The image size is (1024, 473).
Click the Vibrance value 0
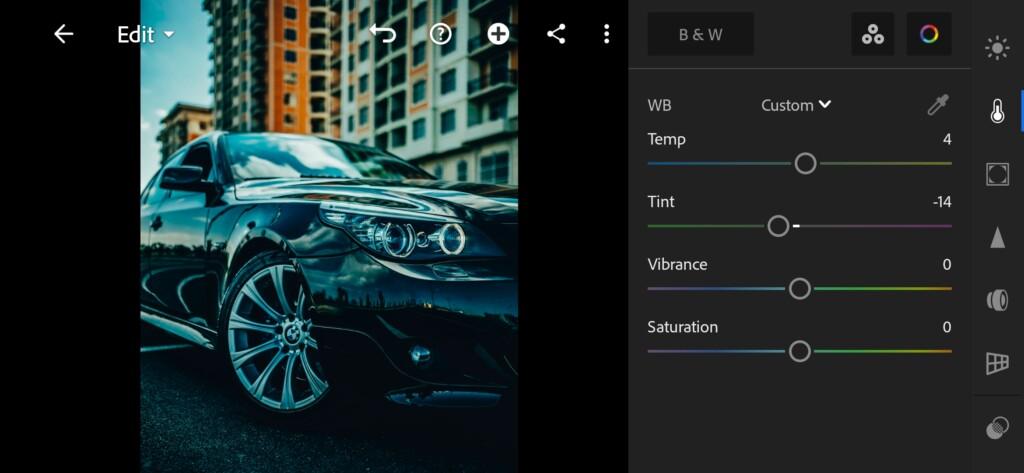[947, 265]
